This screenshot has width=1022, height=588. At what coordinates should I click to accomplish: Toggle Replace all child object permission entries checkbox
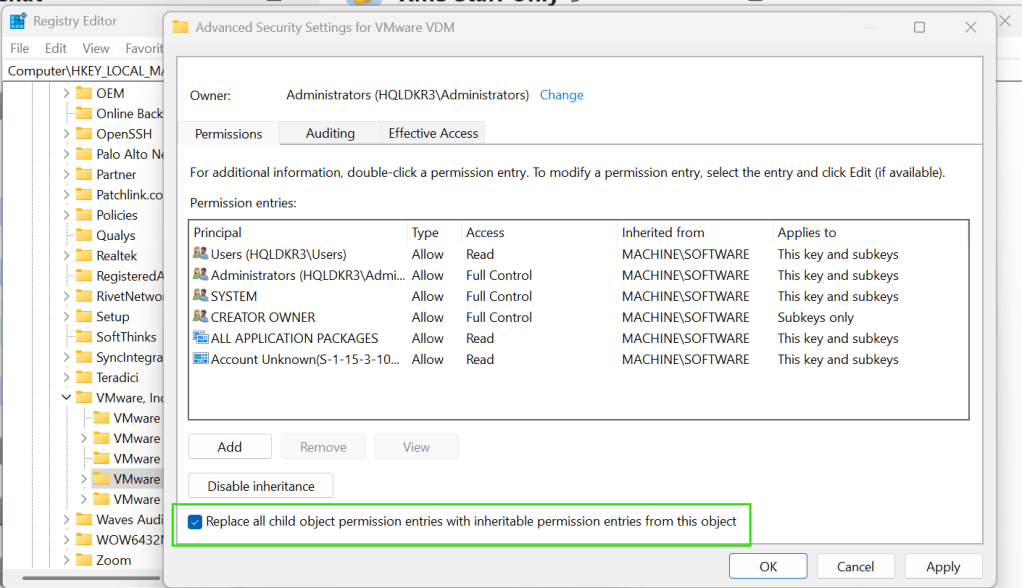click(195, 522)
